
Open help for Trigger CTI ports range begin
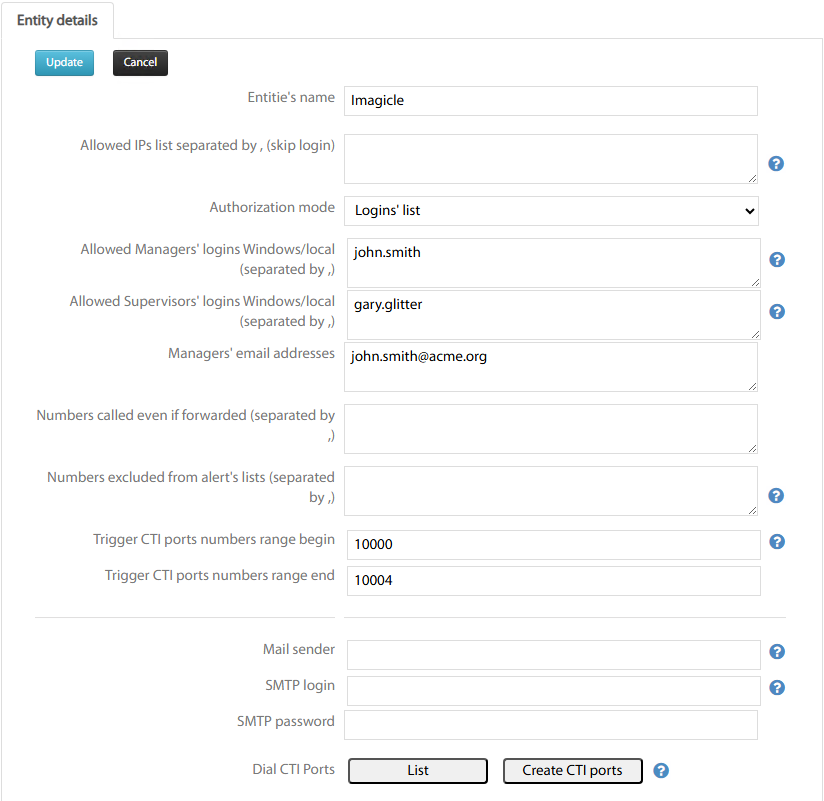pyautogui.click(x=777, y=542)
